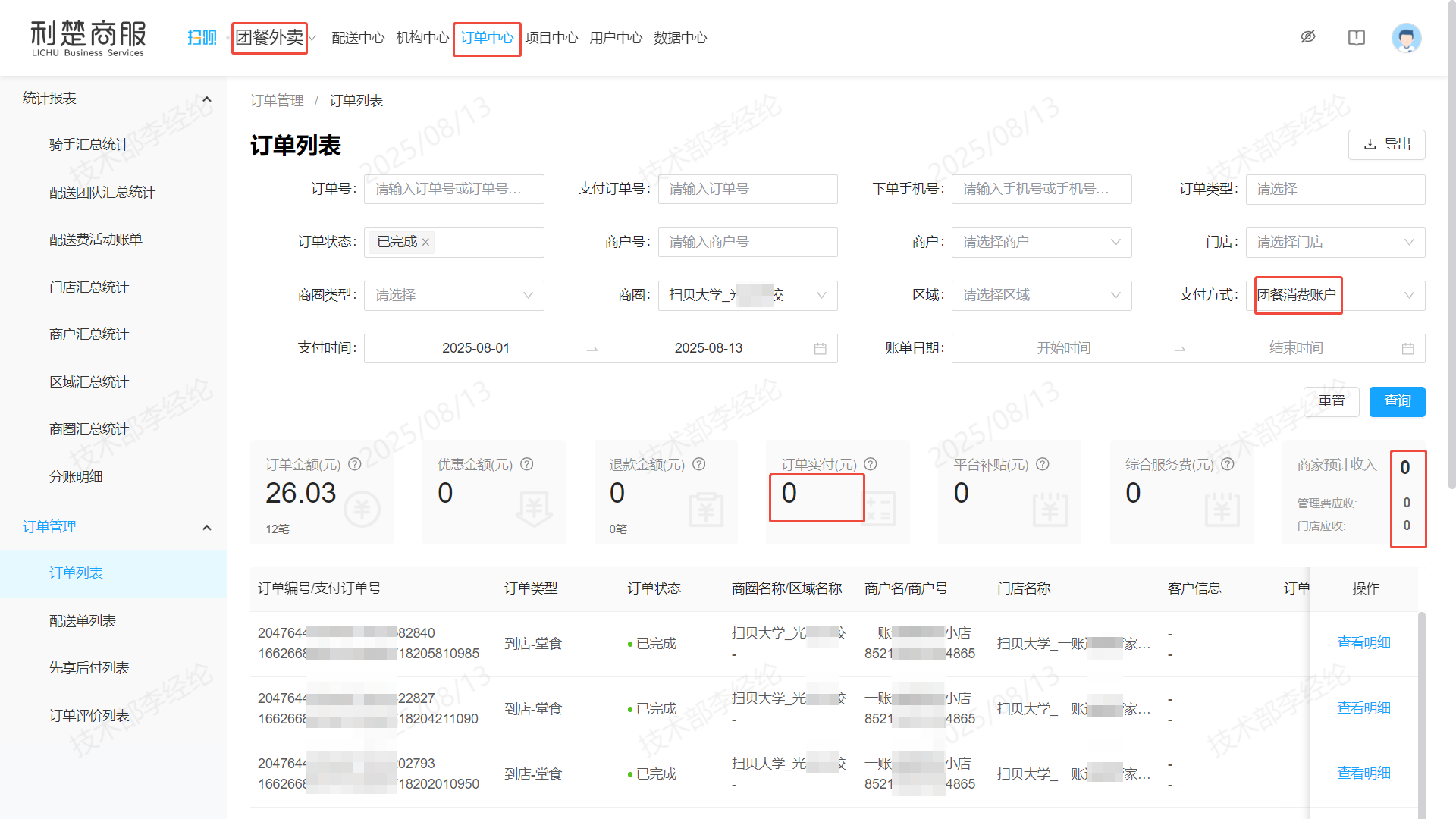Click the 订单号 input field
This screenshot has height=819, width=1456.
(x=453, y=190)
